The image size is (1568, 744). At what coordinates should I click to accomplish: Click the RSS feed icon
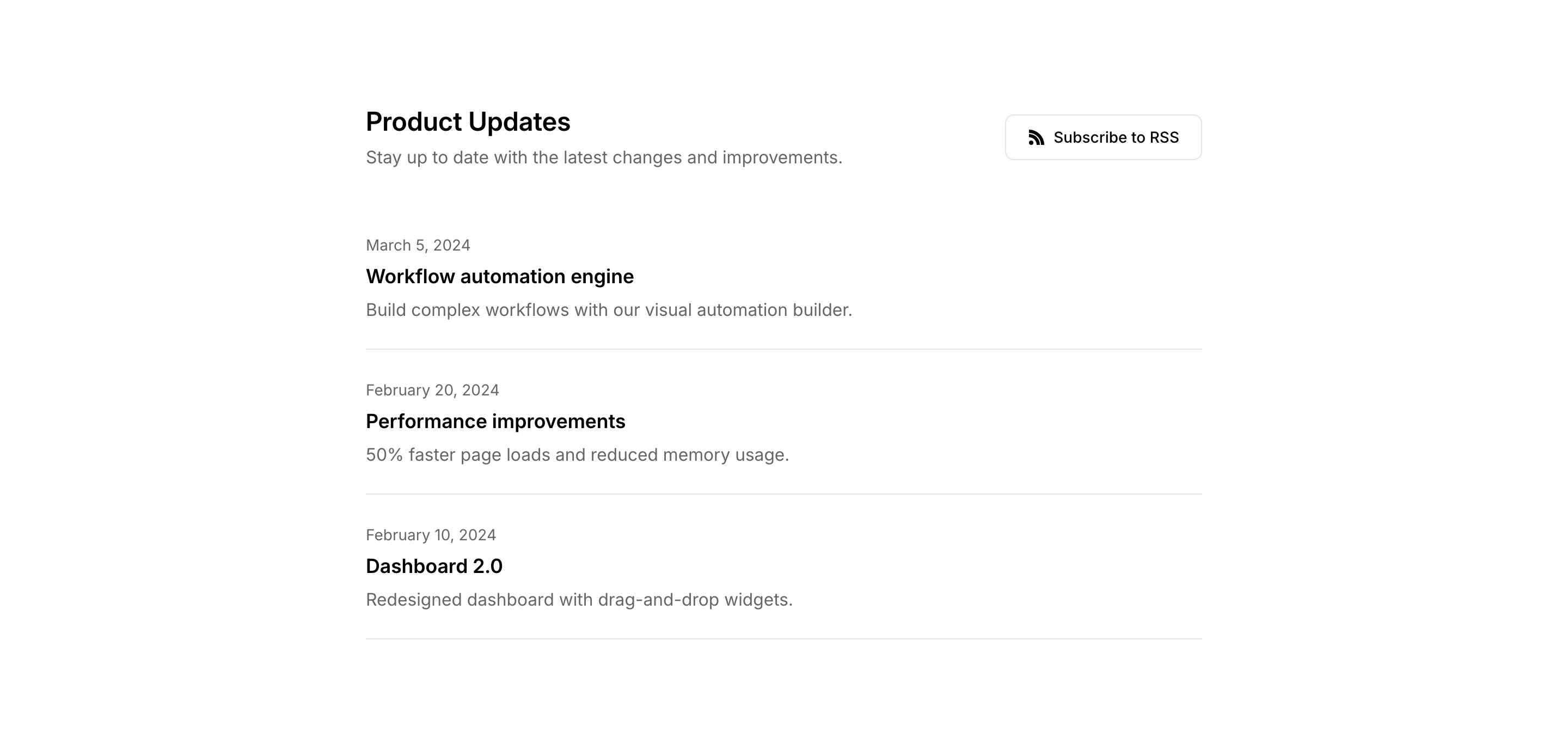[1036, 138]
